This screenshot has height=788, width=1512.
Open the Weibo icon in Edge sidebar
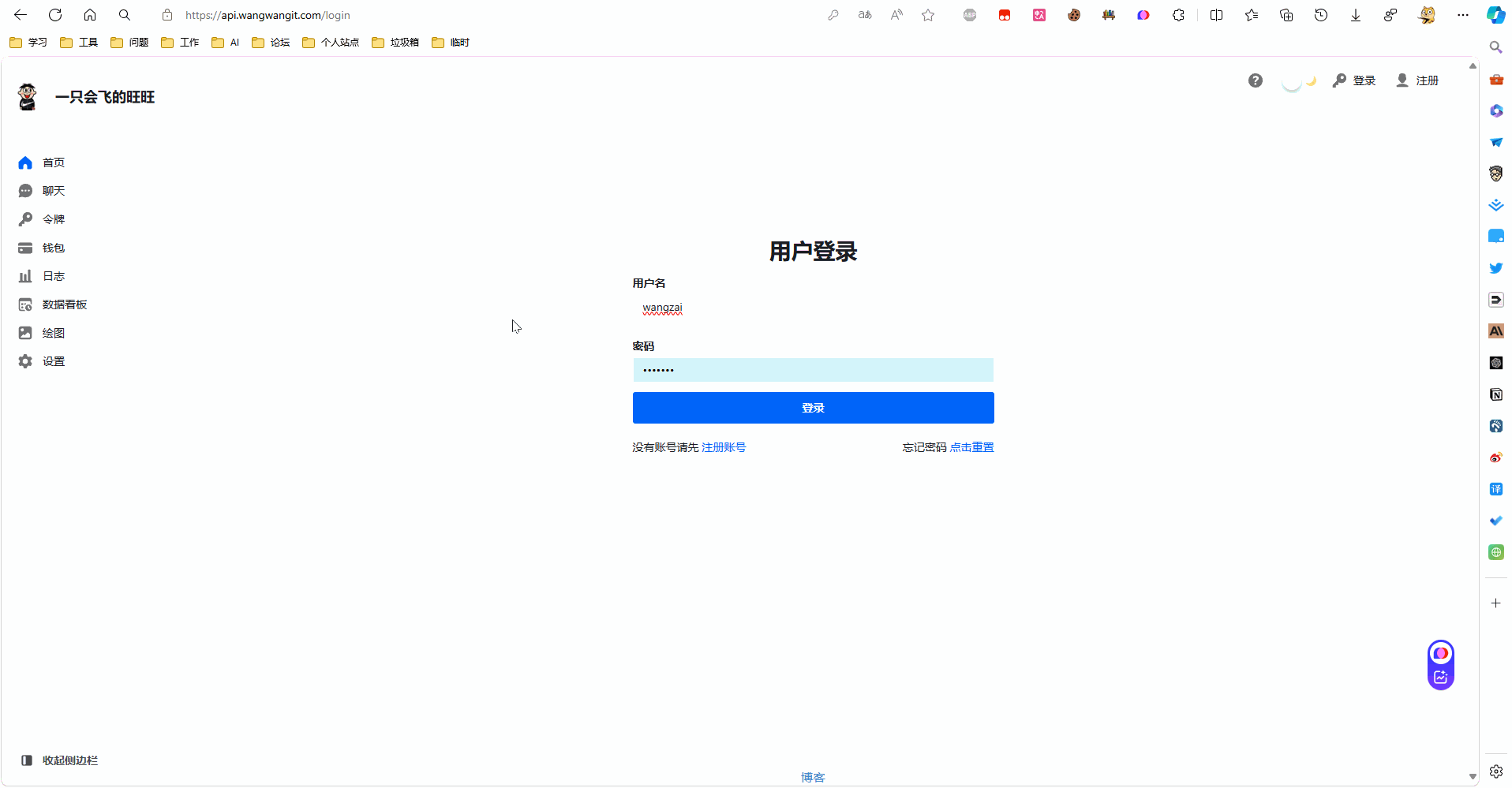point(1495,457)
